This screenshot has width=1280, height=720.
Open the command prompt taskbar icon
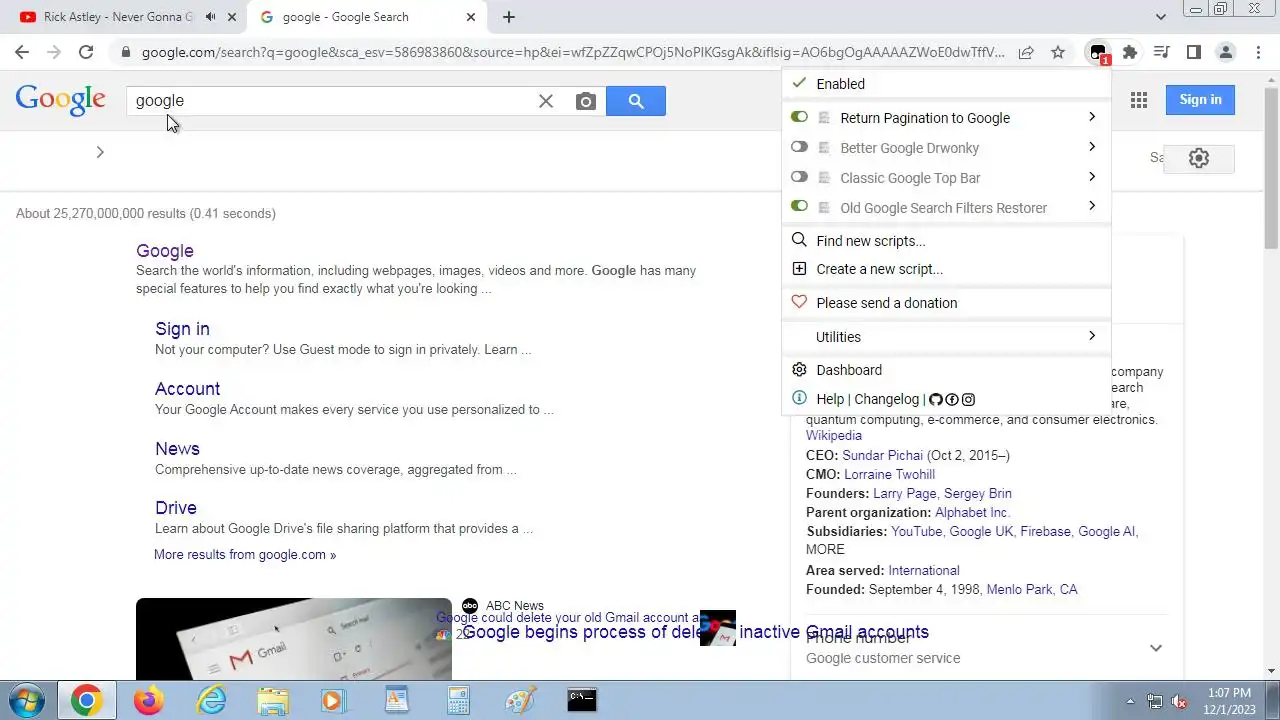[582, 700]
